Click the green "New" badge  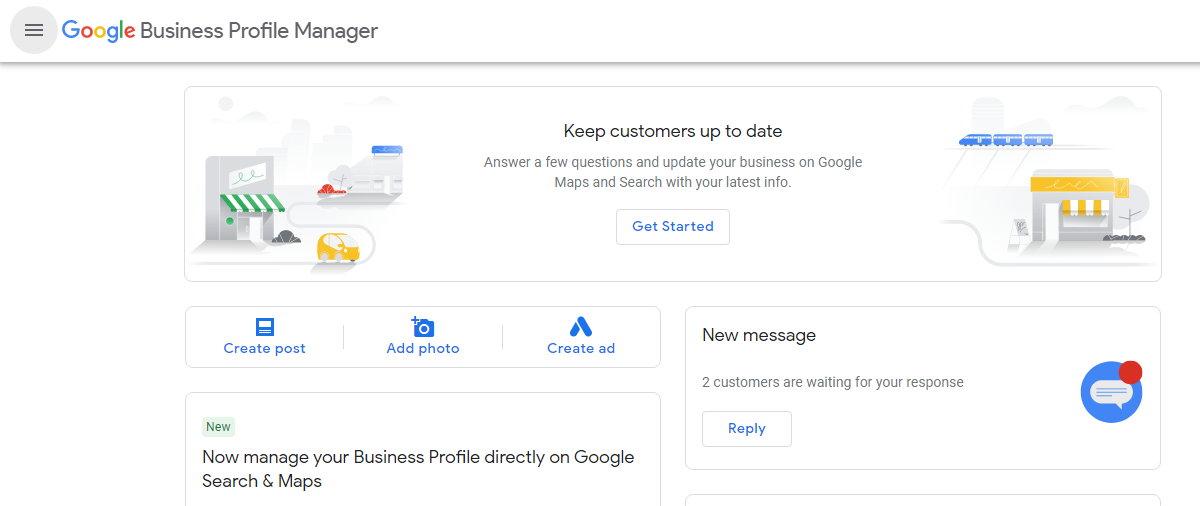click(218, 427)
